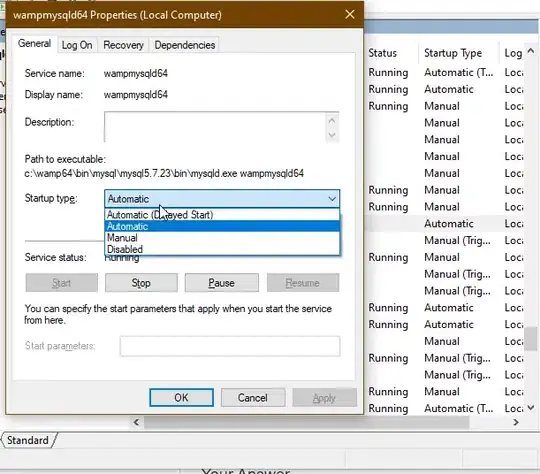Click the Services list scroll down arrow
Viewport: 540px width, 474px height.
(531, 408)
